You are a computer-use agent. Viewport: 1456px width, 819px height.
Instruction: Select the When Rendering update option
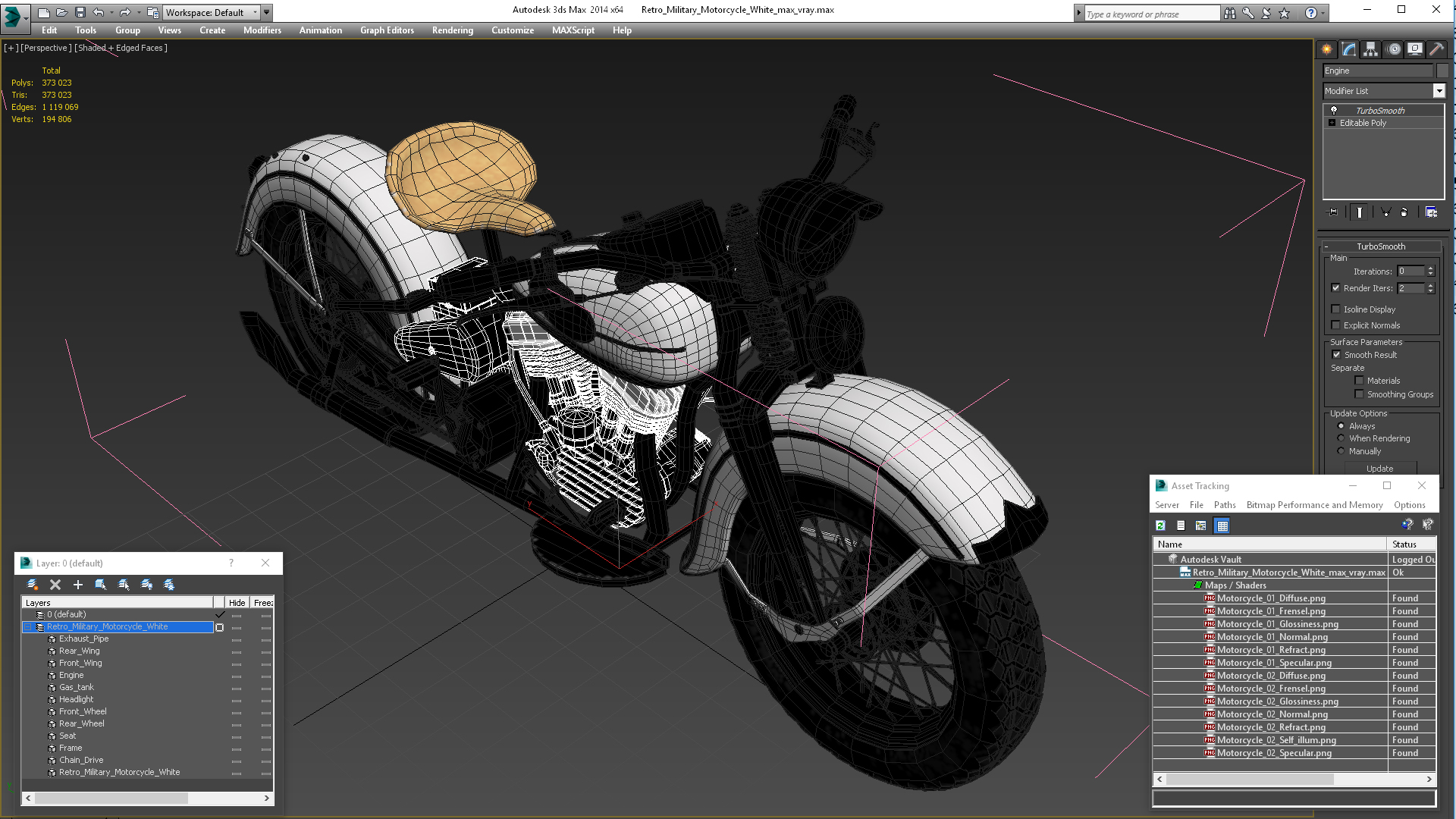tap(1341, 438)
